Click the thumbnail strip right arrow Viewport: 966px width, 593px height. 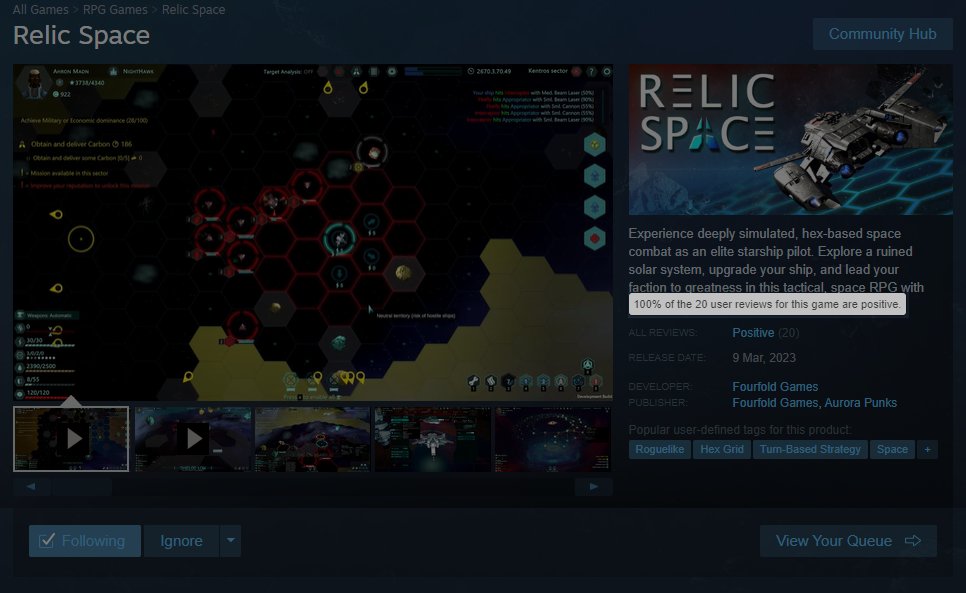[x=593, y=486]
